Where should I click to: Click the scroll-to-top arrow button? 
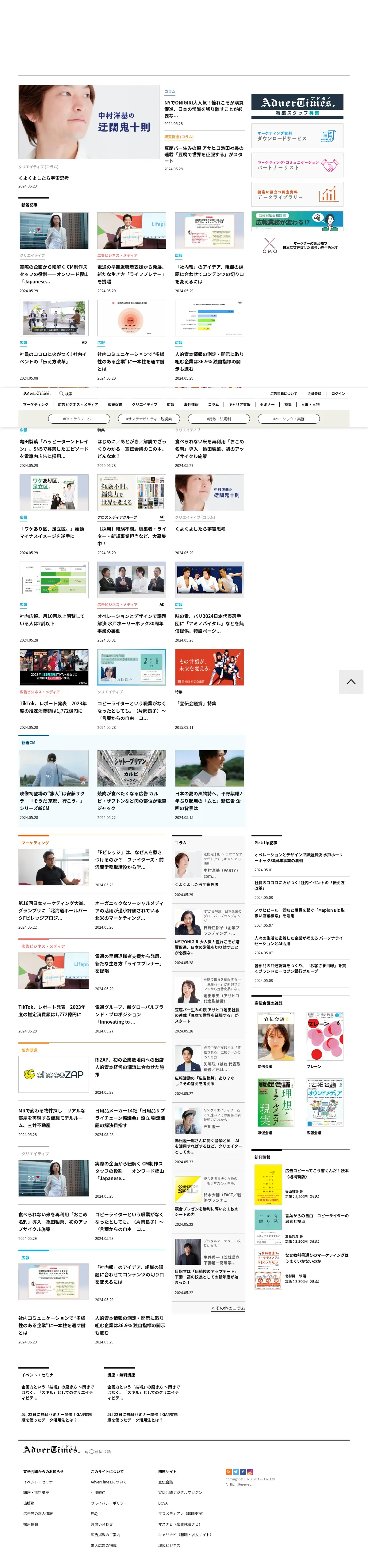351,682
